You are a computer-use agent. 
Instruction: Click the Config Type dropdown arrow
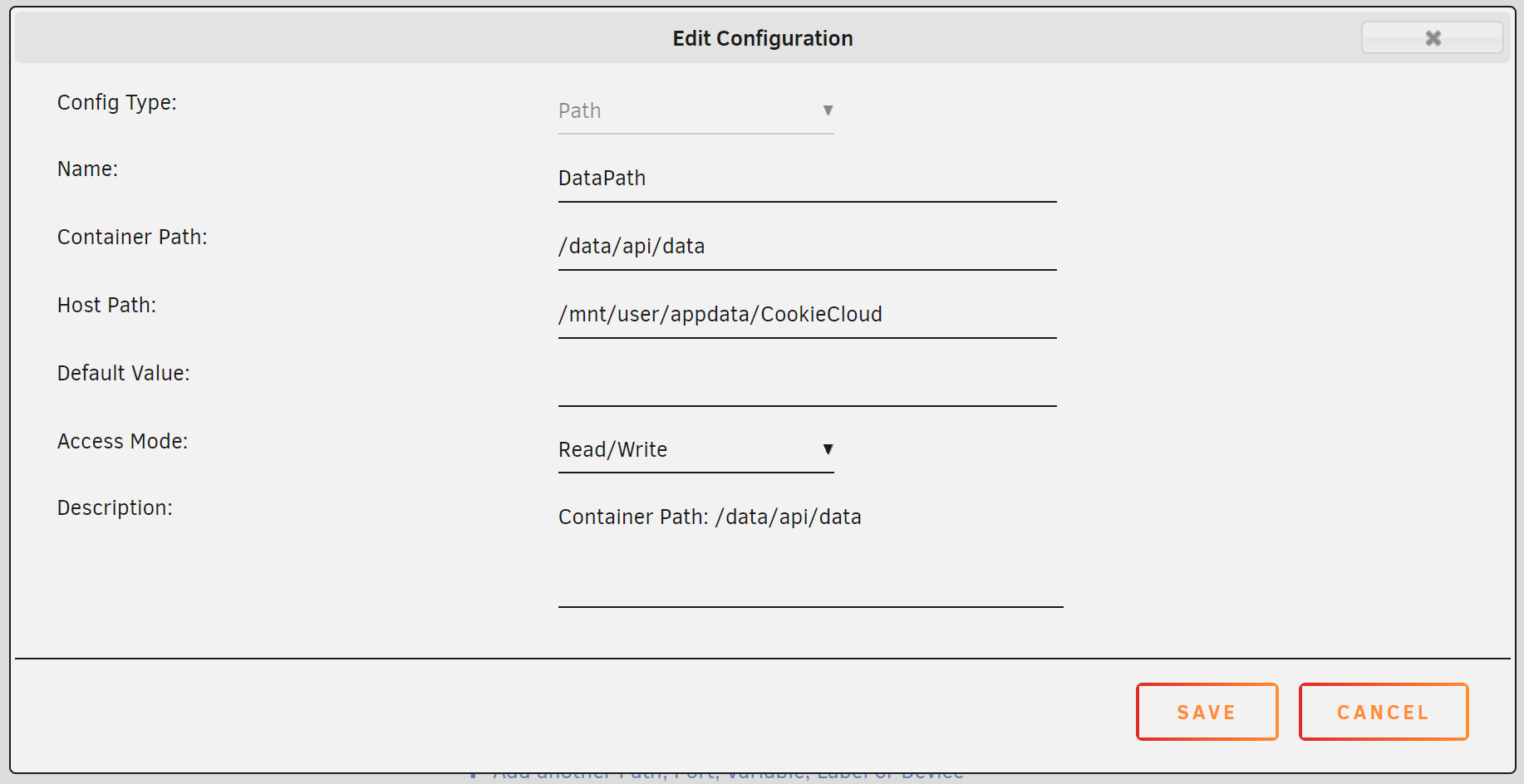pos(828,110)
